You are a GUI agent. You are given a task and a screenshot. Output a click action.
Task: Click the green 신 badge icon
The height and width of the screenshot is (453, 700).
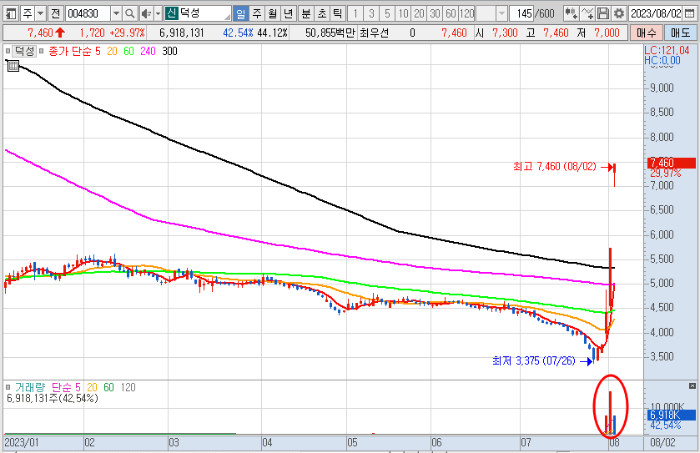point(171,14)
